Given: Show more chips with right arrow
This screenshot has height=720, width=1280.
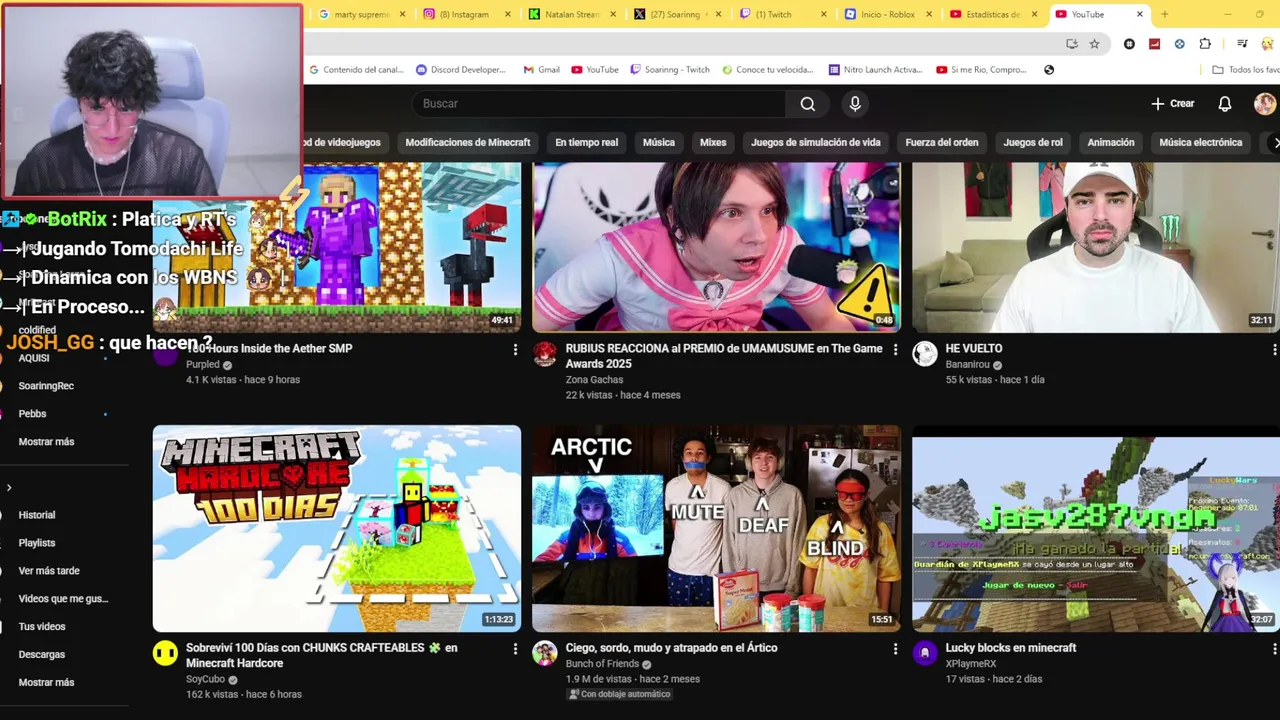Looking at the screenshot, I should point(1275,143).
